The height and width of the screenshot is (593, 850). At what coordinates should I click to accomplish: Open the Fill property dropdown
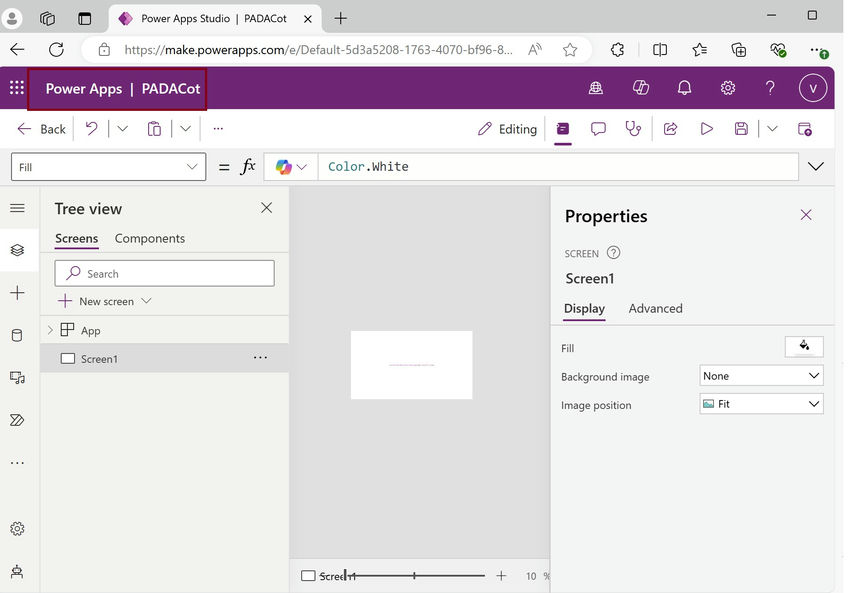click(x=108, y=167)
